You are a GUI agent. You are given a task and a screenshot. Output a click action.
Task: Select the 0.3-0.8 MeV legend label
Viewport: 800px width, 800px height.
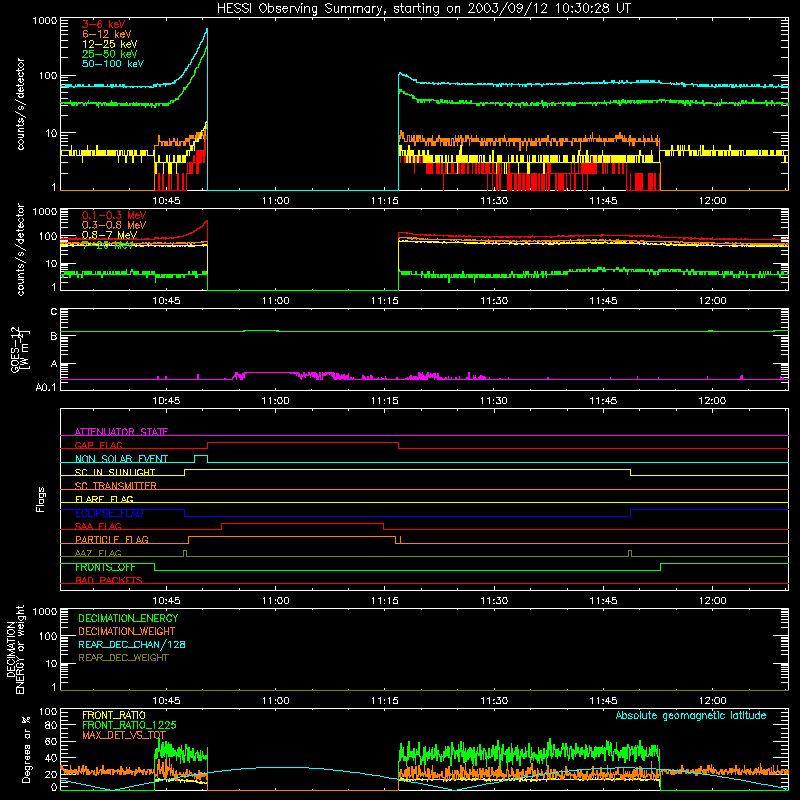[114, 225]
